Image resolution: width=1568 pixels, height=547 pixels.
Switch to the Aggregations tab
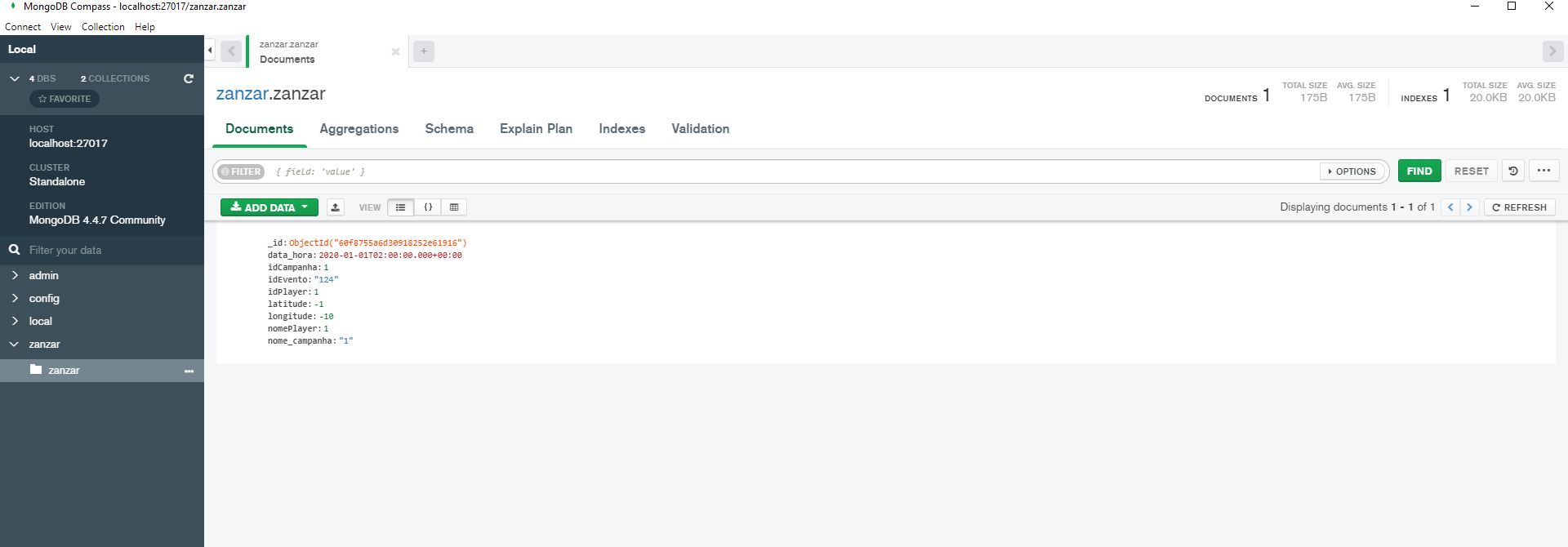click(x=359, y=129)
